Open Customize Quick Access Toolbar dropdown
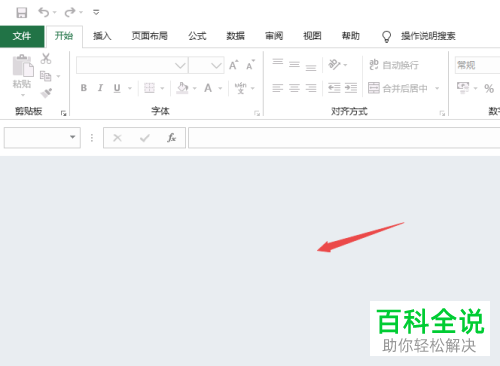 tap(96, 13)
